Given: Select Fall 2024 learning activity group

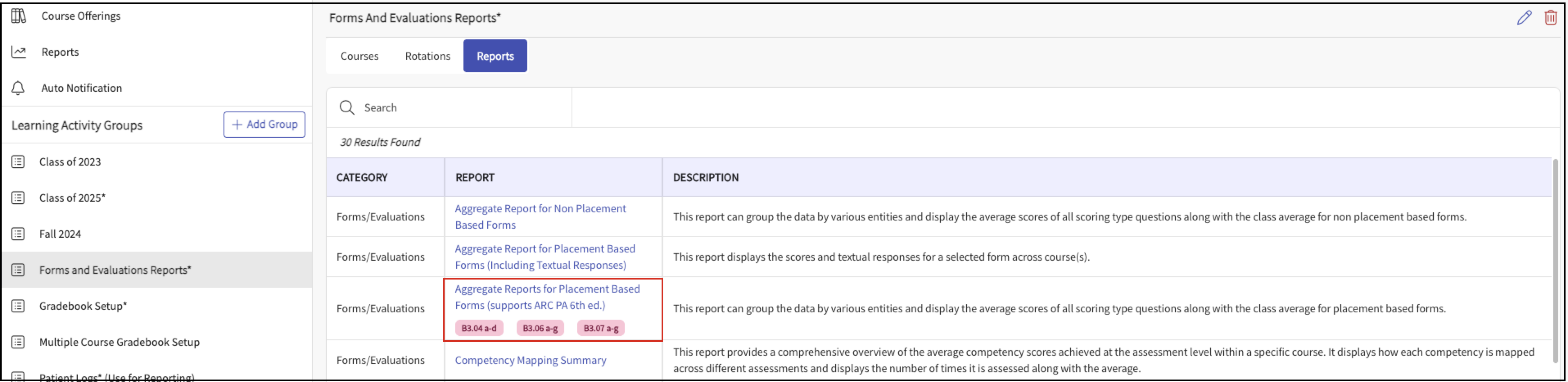Looking at the screenshot, I should point(60,234).
